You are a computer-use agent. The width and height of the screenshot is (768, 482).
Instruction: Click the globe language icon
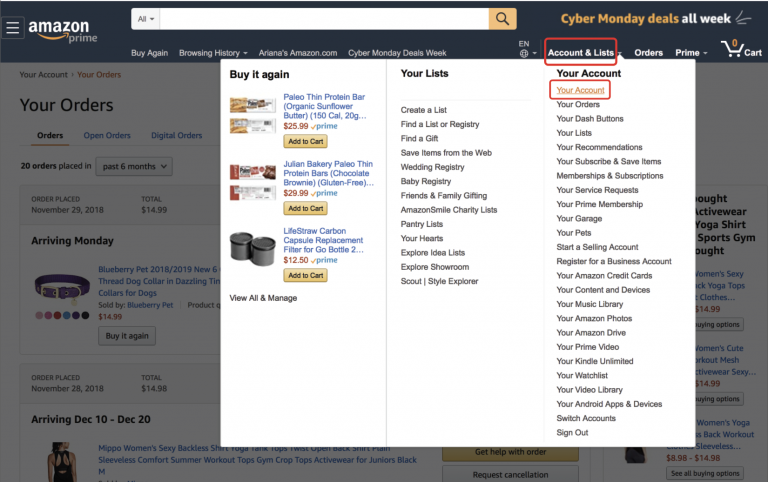point(524,53)
